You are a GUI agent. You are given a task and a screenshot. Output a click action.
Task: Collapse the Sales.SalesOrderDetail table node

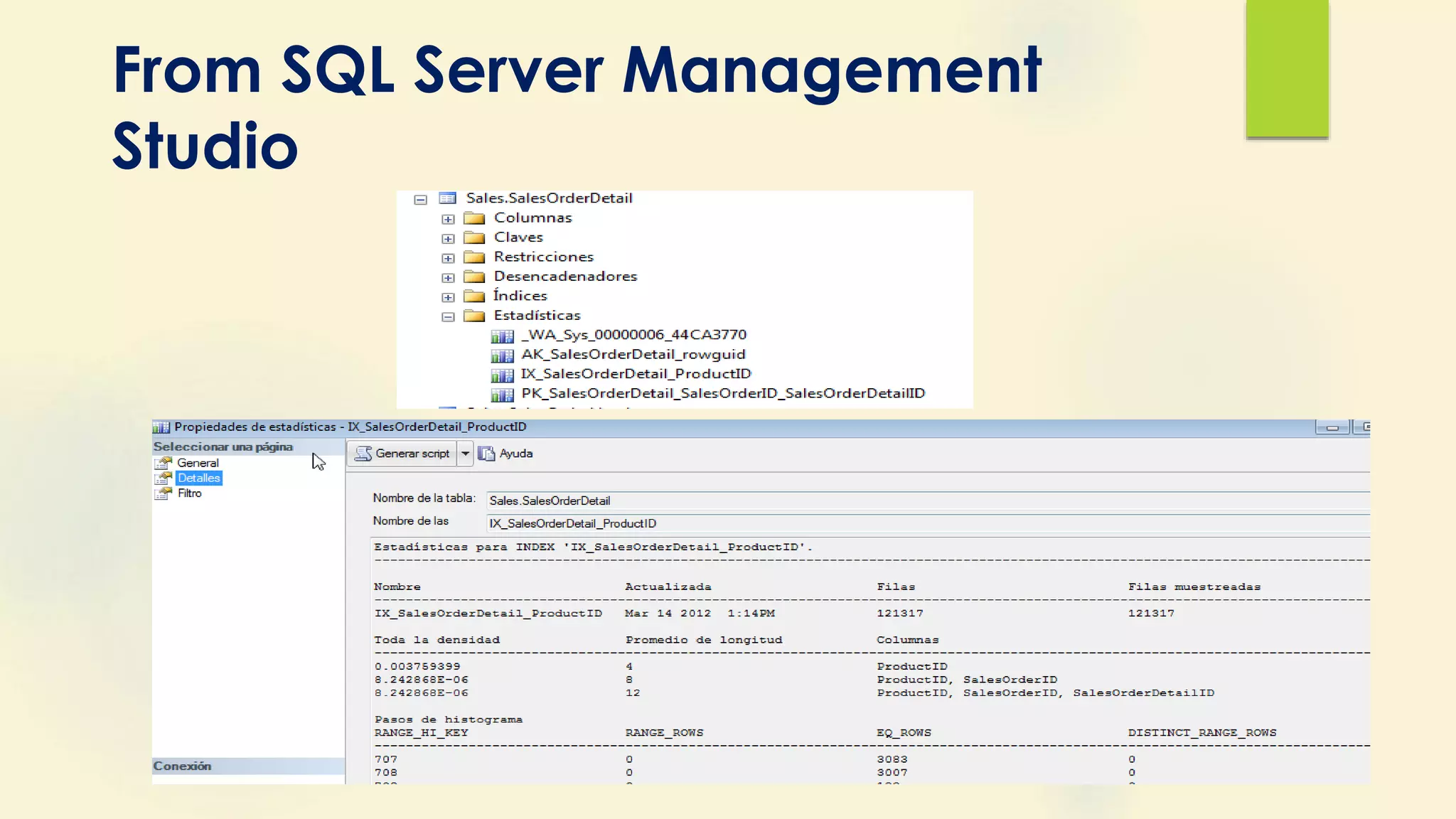click(420, 200)
